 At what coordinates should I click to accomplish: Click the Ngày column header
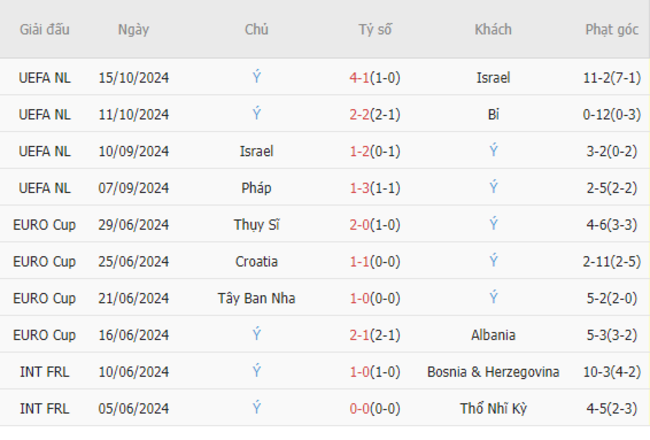pos(133,30)
